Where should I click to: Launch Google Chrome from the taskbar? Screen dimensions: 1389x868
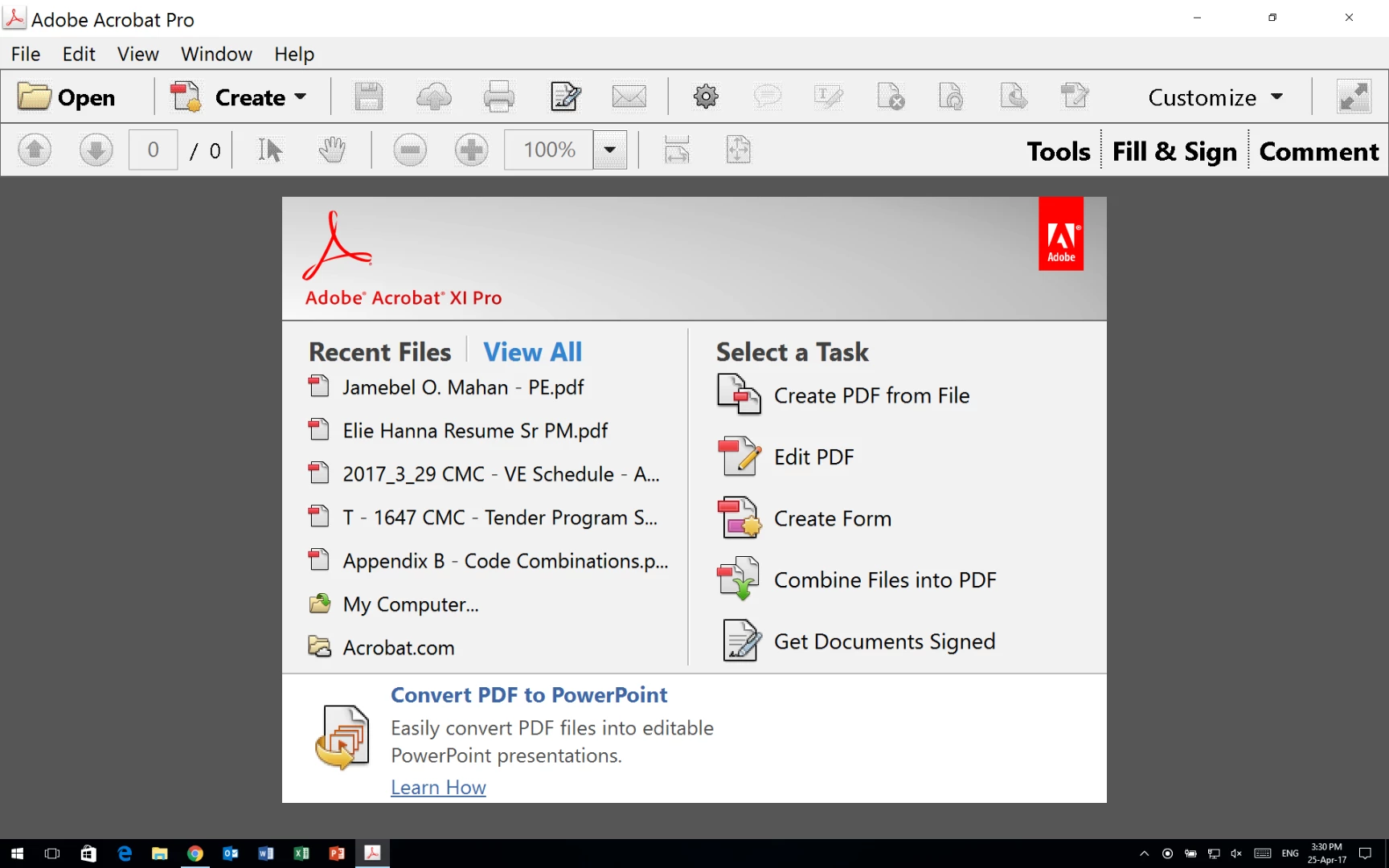(195, 854)
